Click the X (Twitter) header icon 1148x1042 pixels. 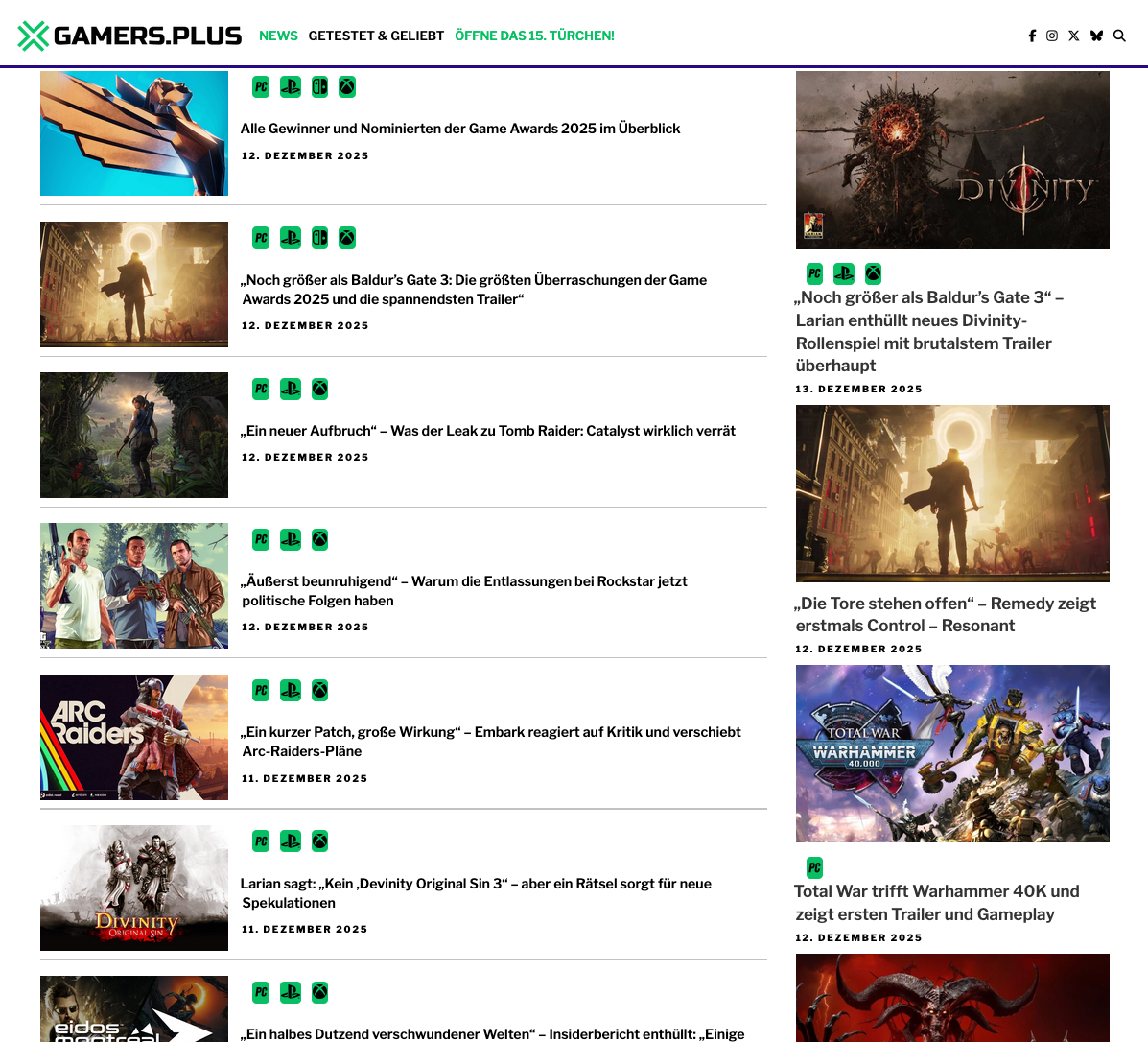click(1074, 36)
